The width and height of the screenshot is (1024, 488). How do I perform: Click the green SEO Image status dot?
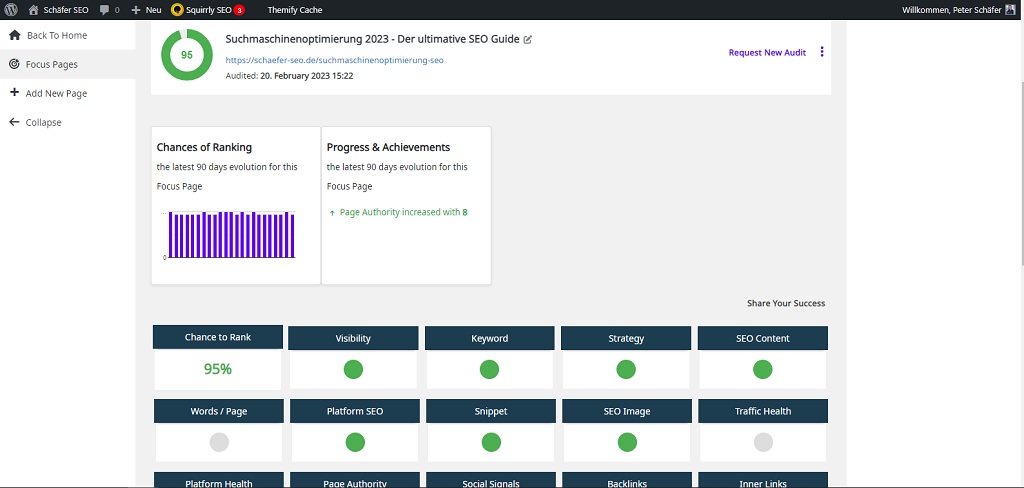coord(627,442)
